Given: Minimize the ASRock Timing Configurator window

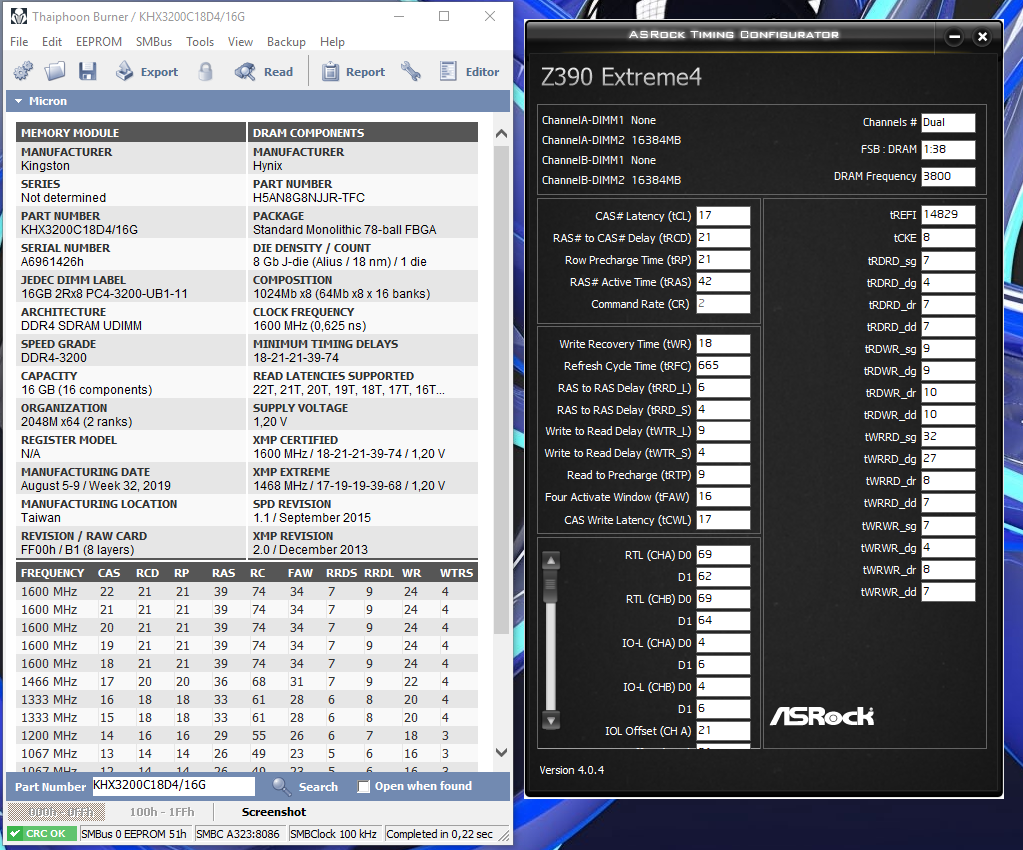Looking at the screenshot, I should tap(954, 37).
